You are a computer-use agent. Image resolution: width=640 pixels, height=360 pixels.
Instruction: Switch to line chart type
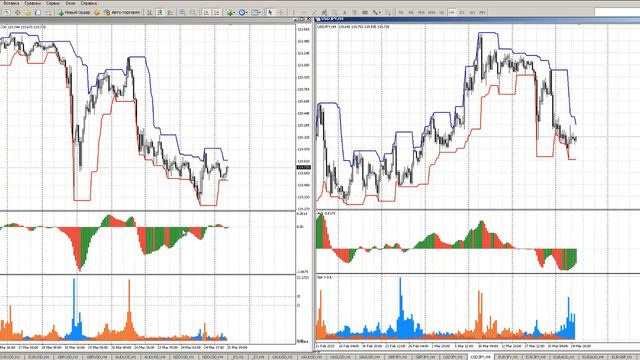(x=170, y=13)
